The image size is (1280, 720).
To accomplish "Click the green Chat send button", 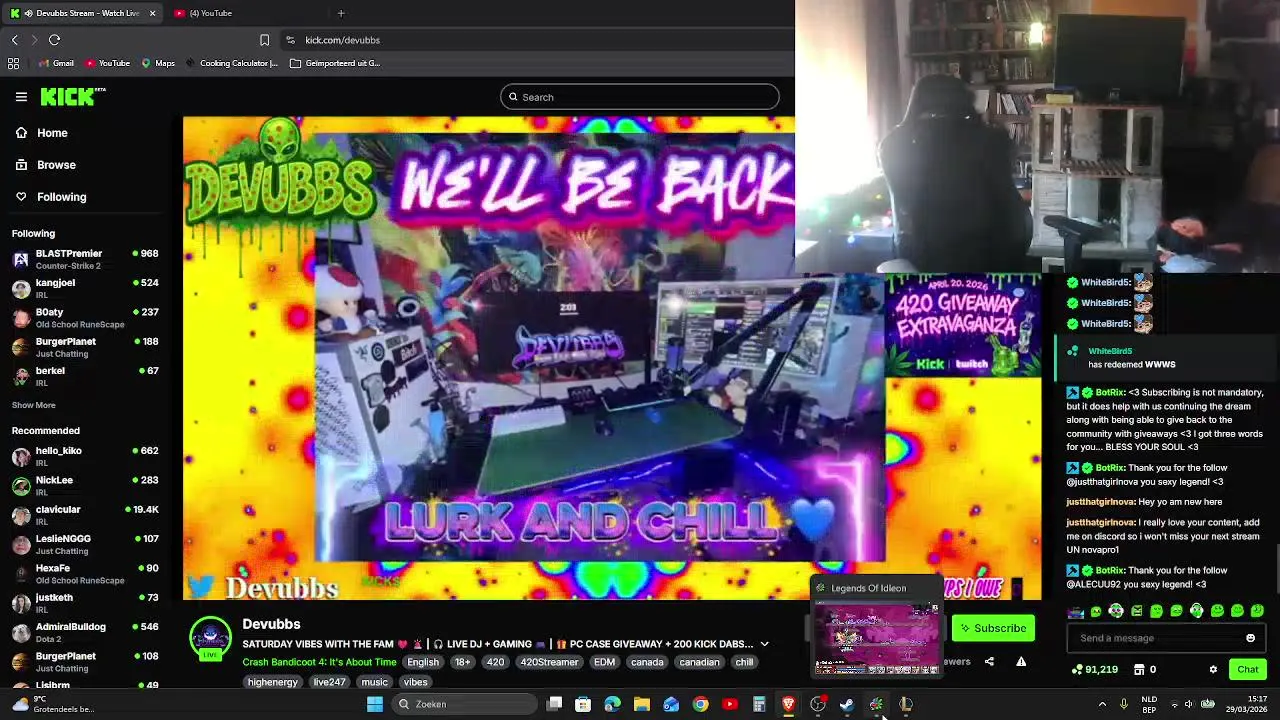I will click(x=1247, y=669).
